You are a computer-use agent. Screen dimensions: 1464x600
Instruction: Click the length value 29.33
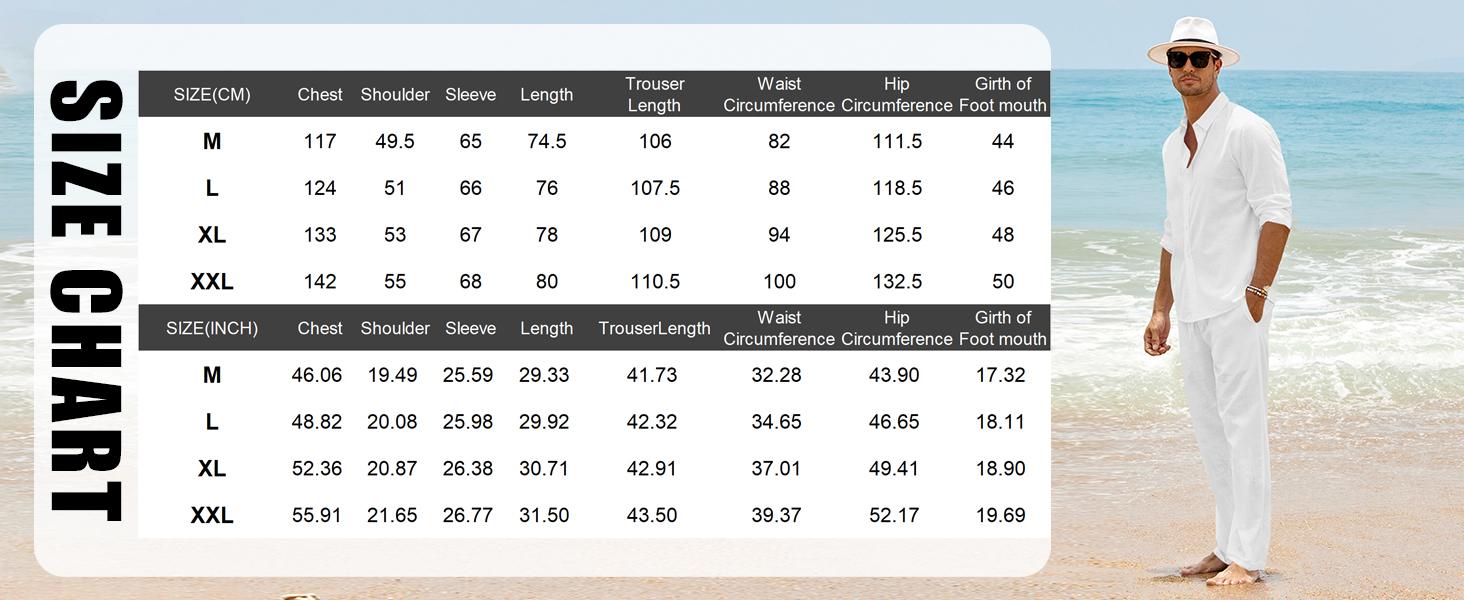click(x=544, y=375)
